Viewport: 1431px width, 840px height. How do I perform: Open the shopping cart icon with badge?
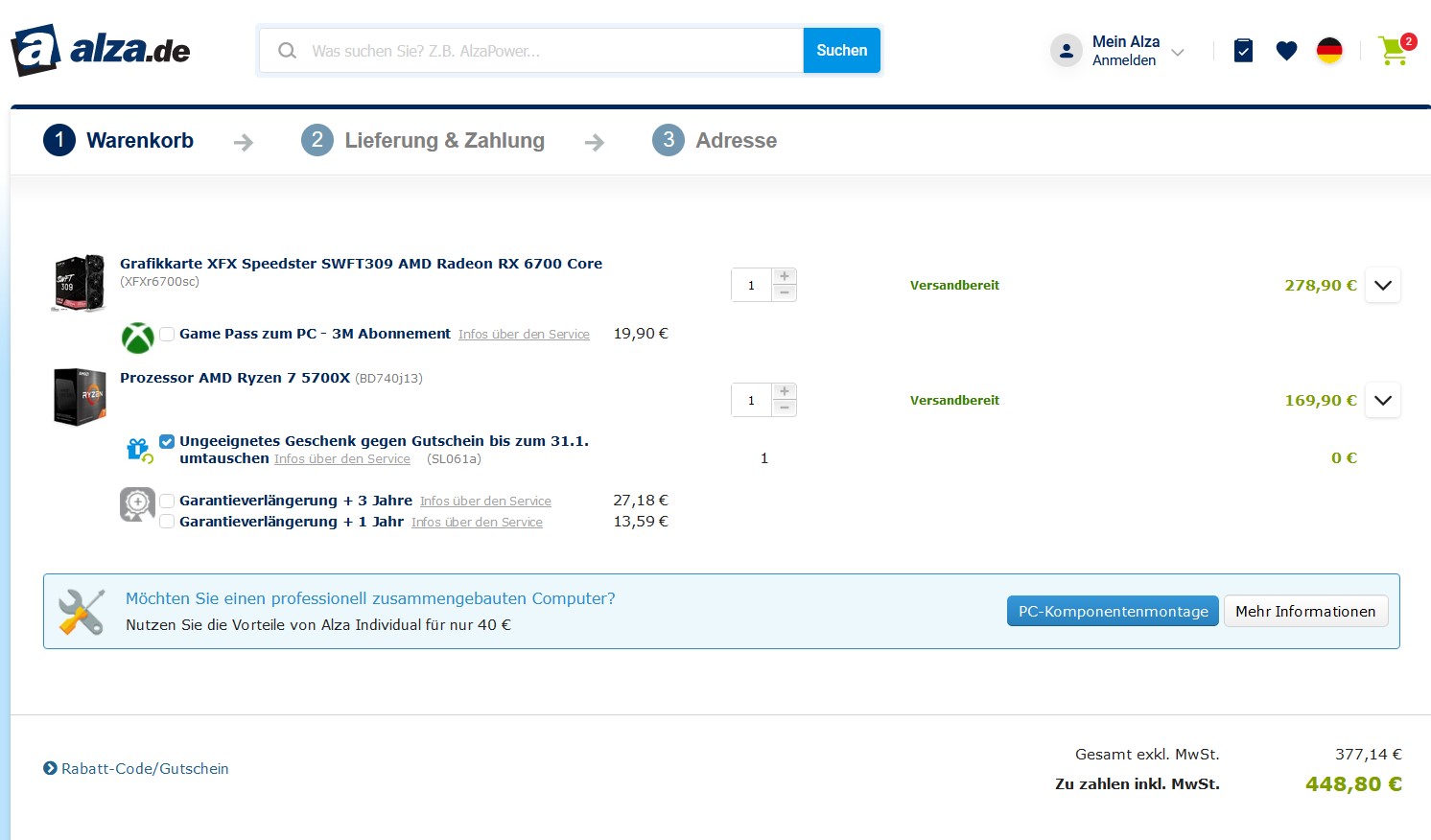click(x=1396, y=49)
